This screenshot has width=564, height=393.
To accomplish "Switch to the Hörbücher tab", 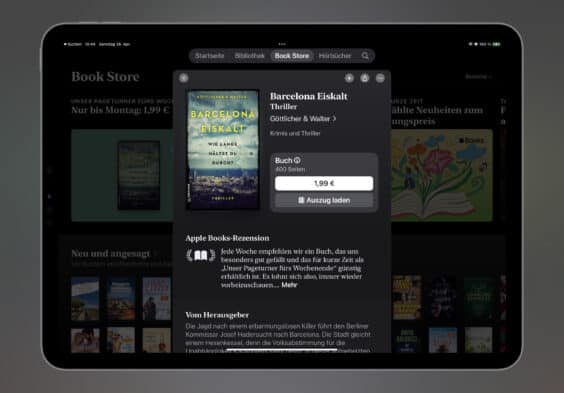I will coord(335,56).
